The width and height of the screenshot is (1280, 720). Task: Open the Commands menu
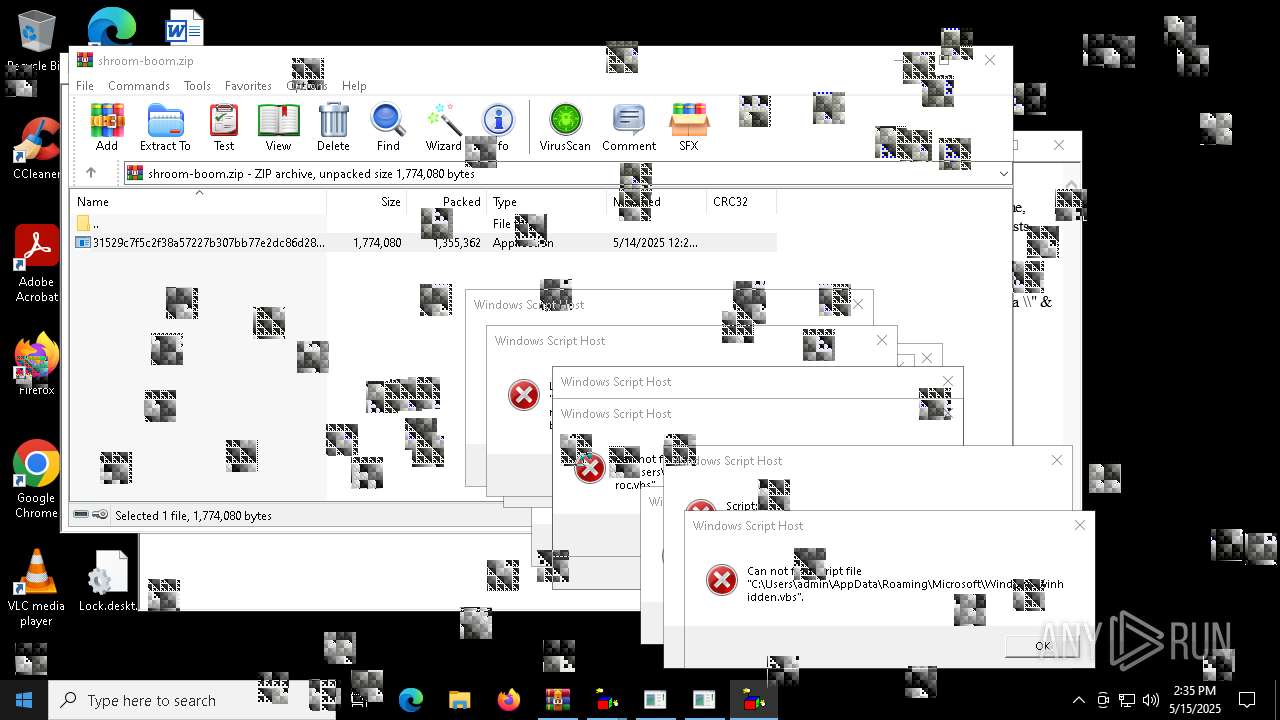(139, 86)
